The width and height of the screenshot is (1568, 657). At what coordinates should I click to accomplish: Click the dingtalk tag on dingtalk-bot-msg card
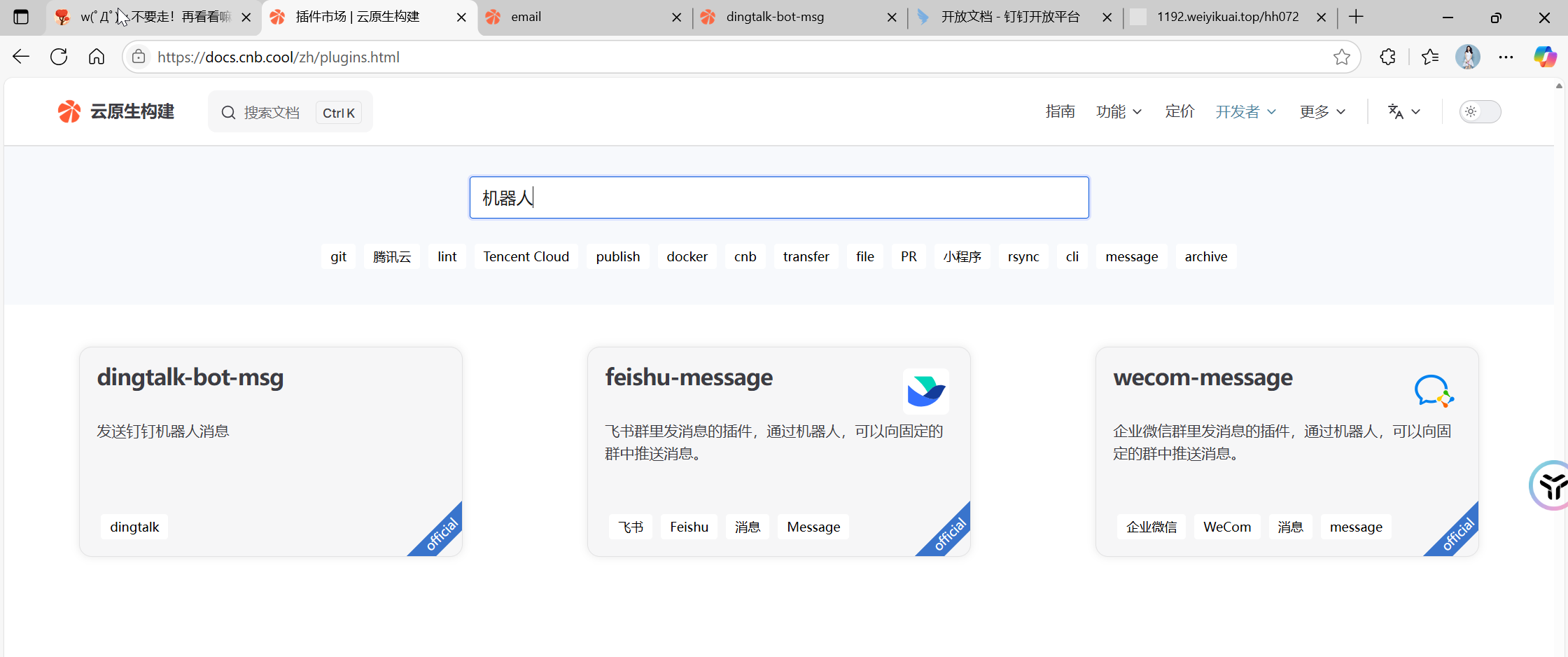[134, 527]
